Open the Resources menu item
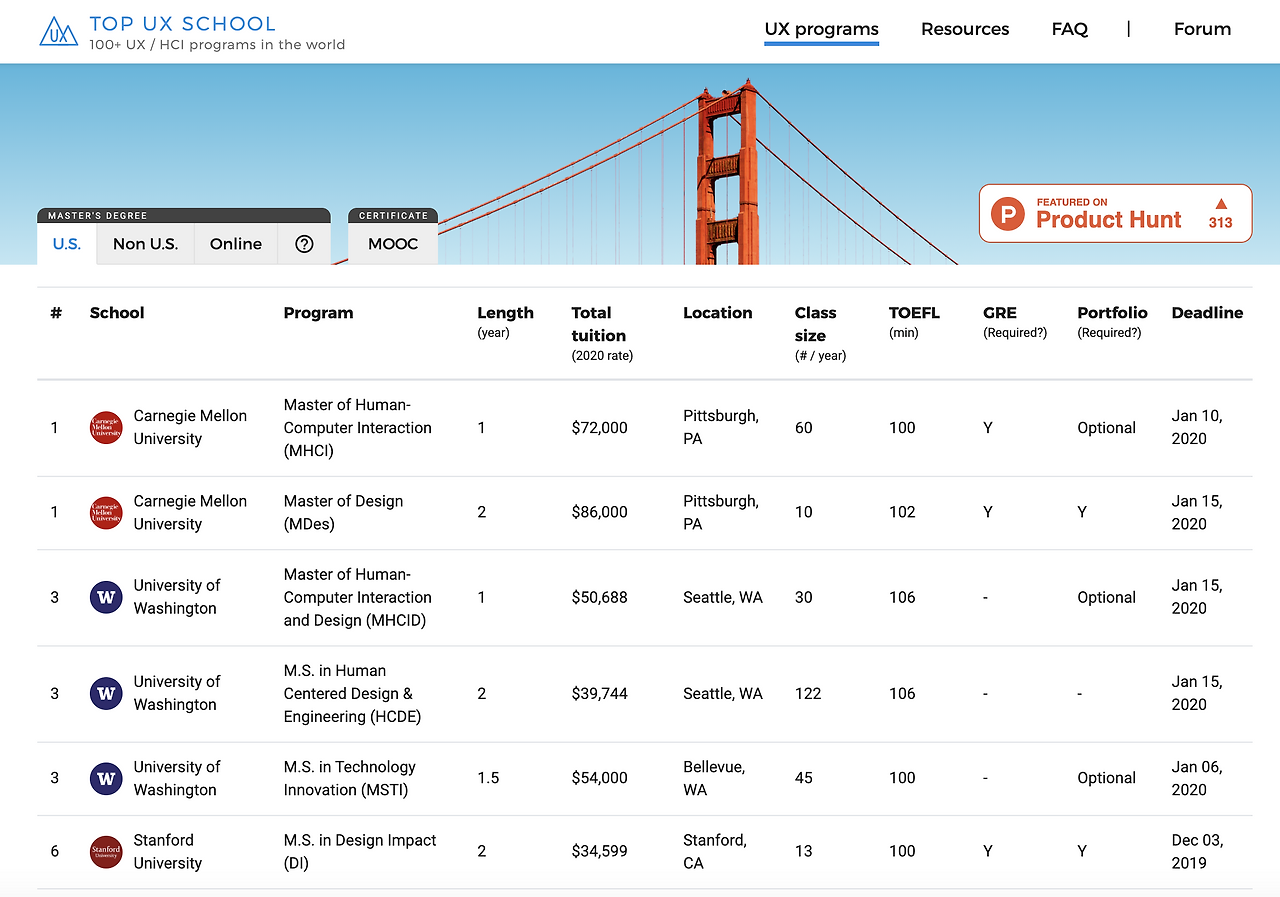The image size is (1280, 897). click(965, 29)
